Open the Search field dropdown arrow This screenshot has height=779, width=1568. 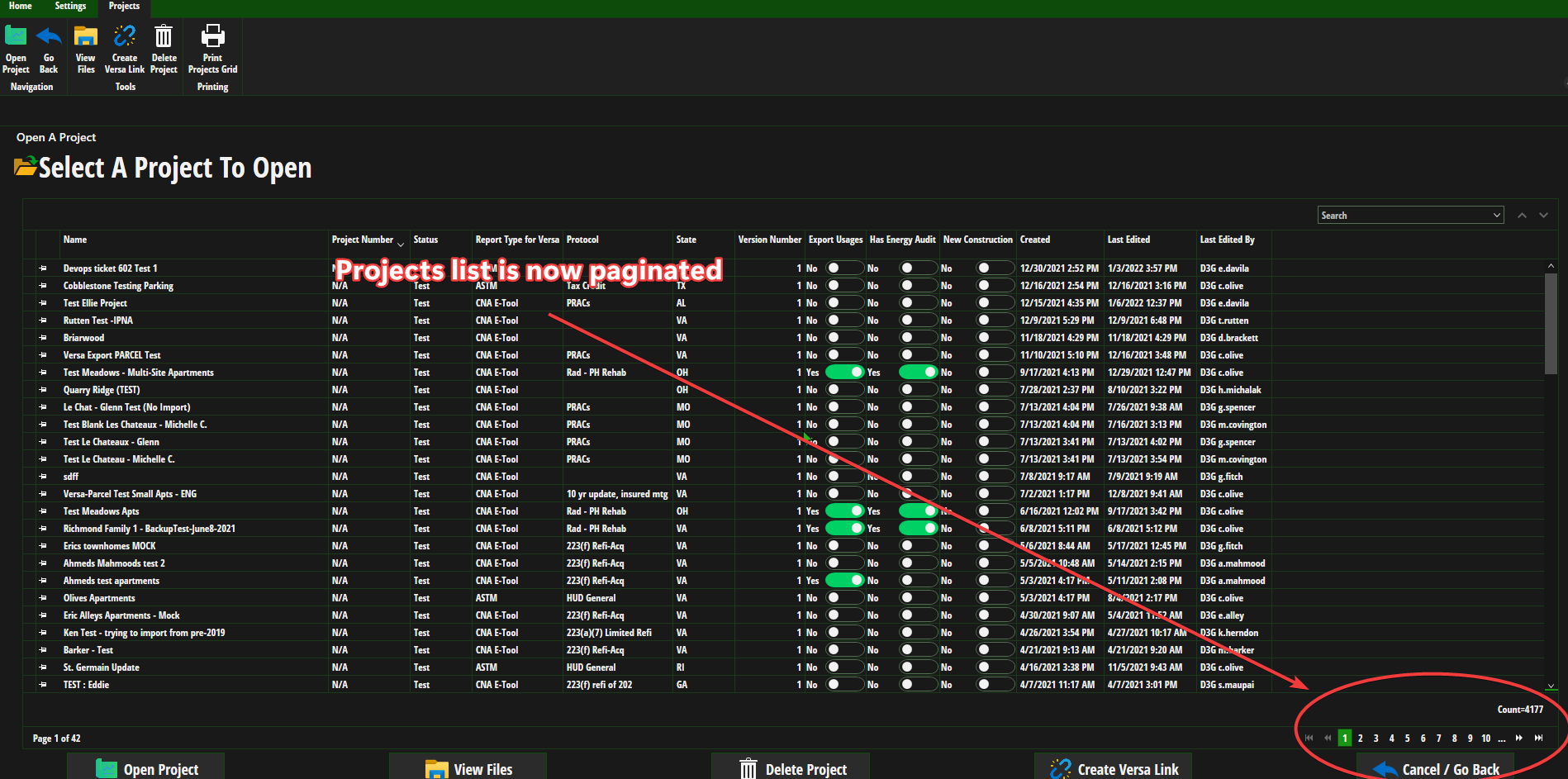coord(1495,215)
